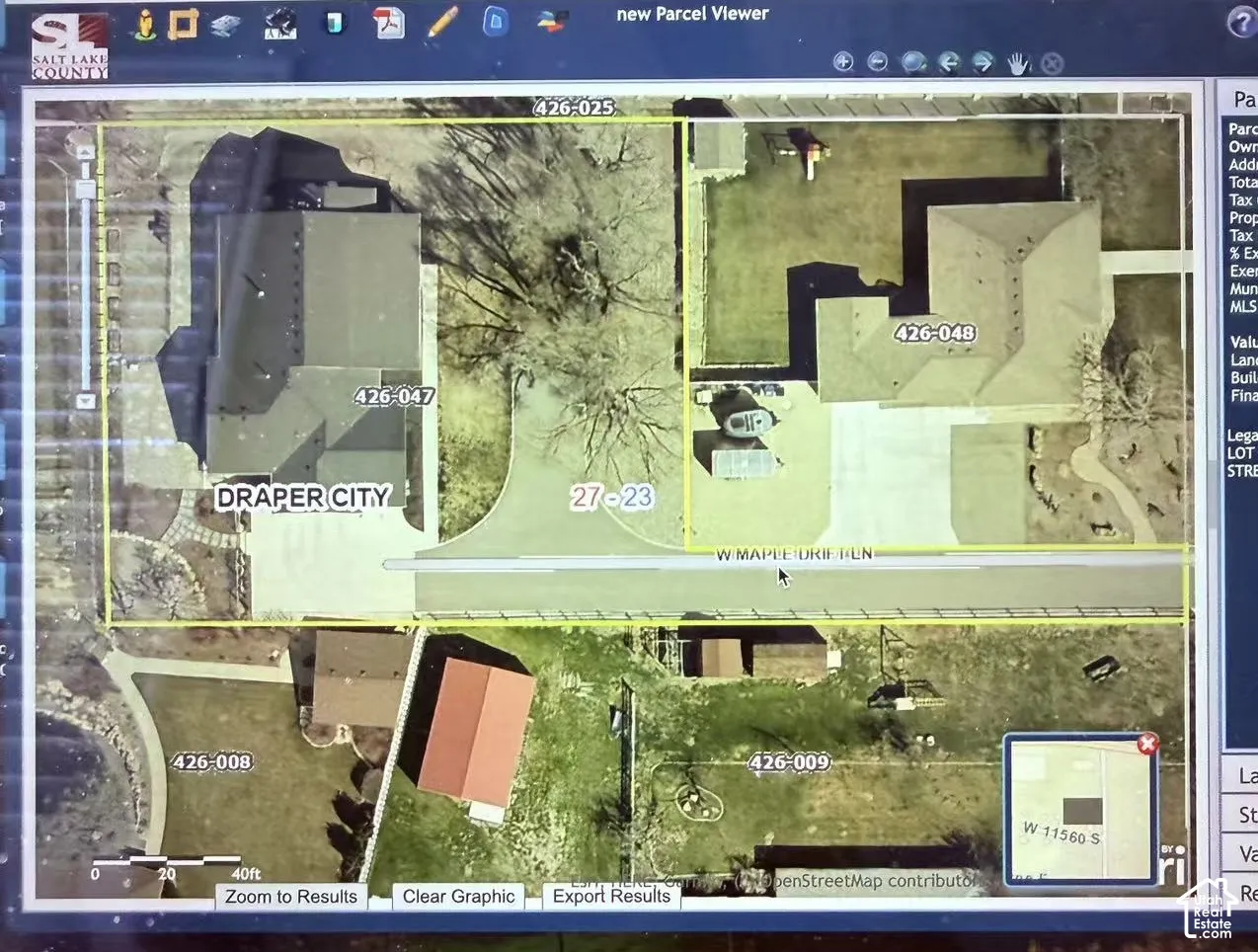Select the yellow Identify tool icon

[146, 25]
